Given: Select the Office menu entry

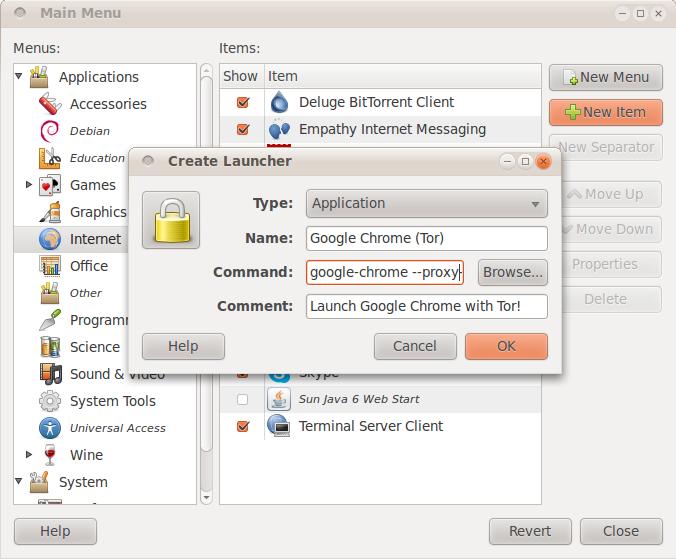Looking at the screenshot, I should click(89, 266).
